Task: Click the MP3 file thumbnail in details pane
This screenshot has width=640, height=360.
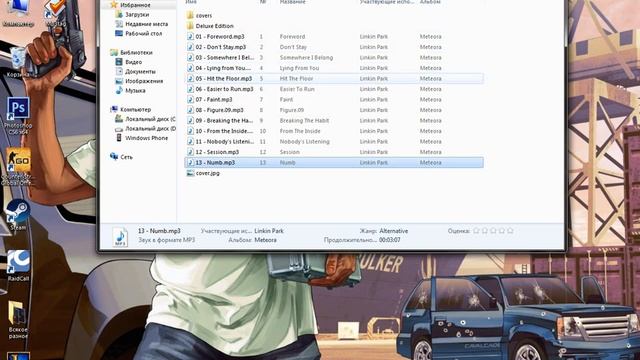Action: tap(120, 236)
